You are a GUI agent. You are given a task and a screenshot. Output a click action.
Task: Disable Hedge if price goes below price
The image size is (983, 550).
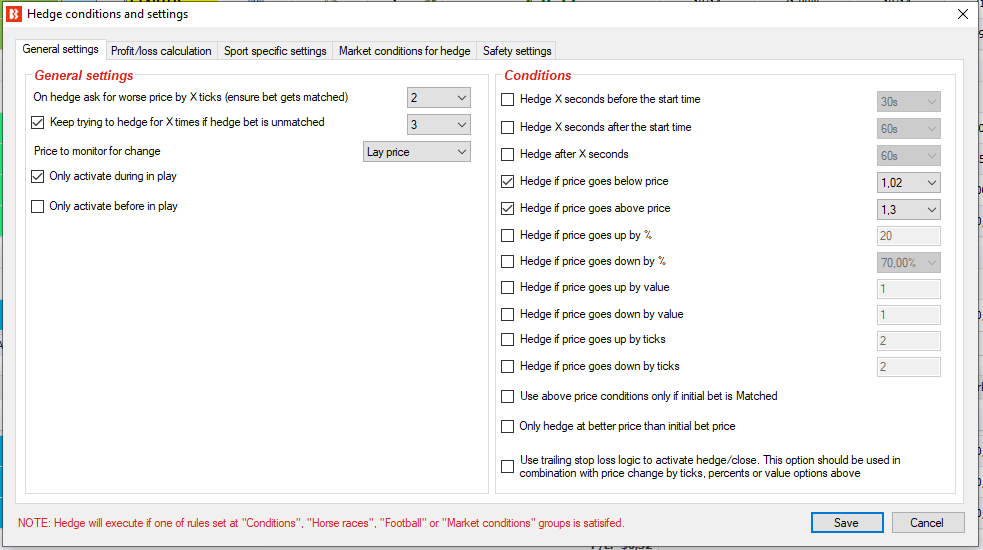tap(508, 181)
